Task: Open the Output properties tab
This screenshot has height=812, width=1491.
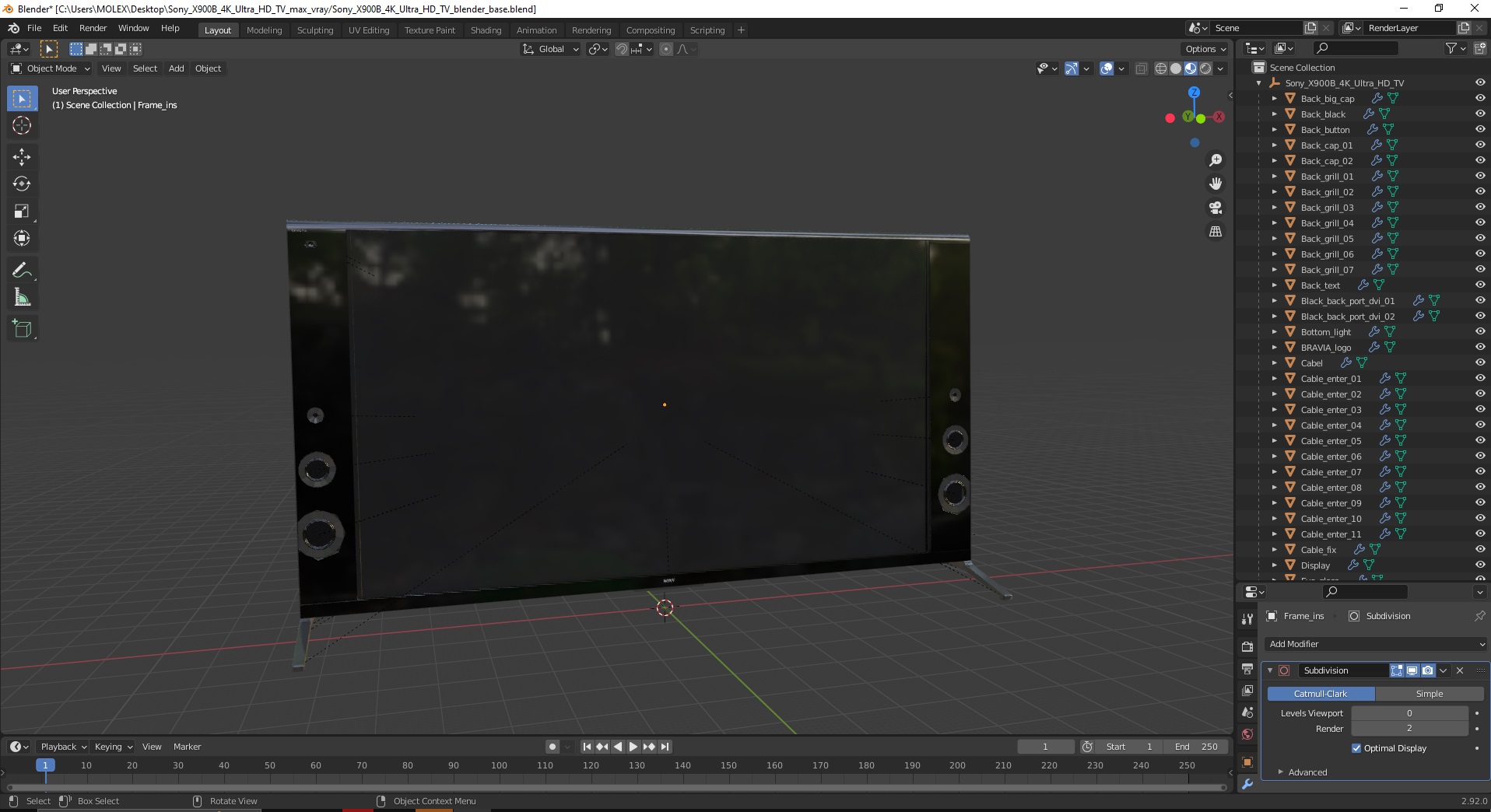Action: click(x=1247, y=669)
